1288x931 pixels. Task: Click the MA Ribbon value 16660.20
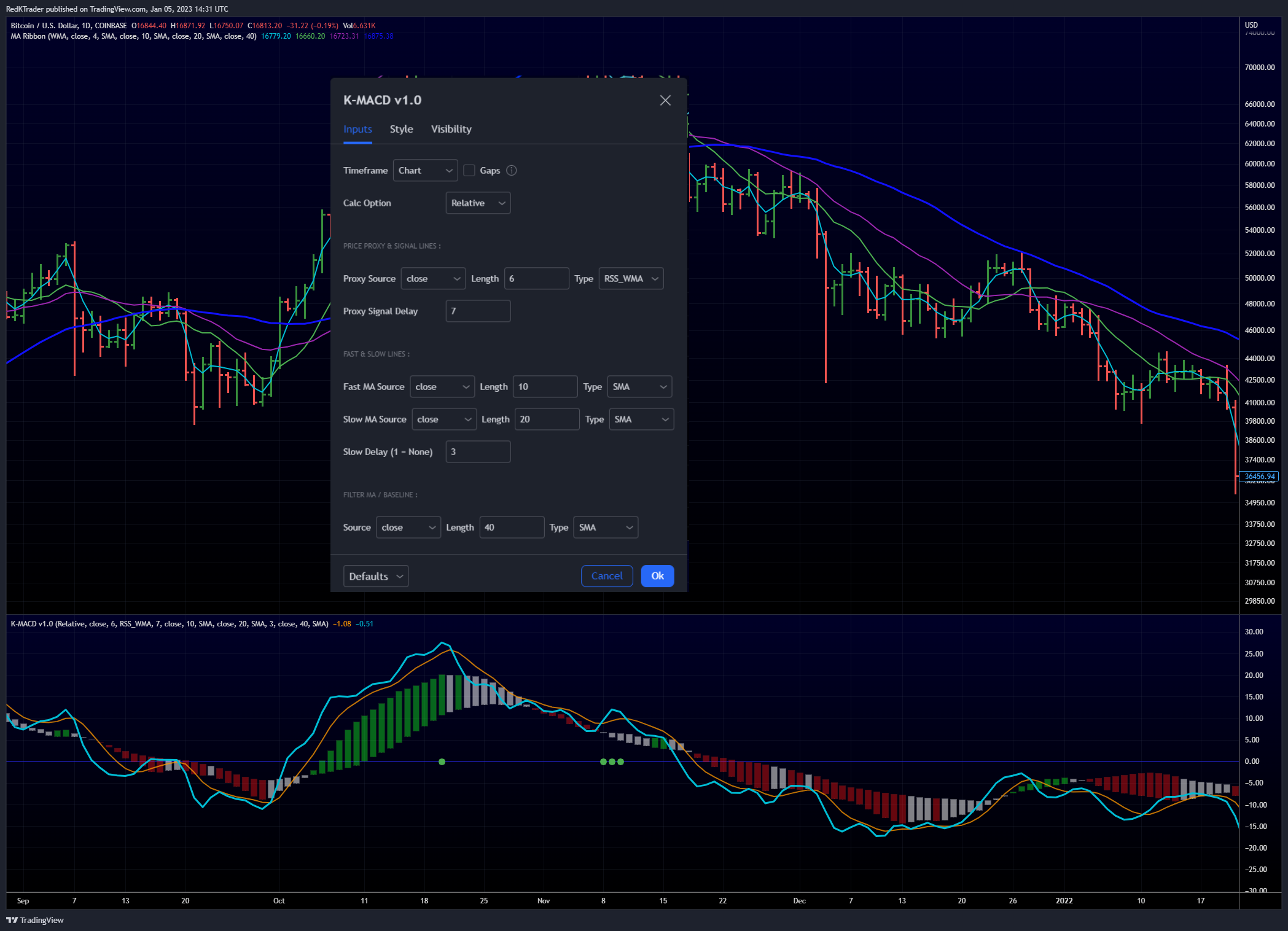[310, 36]
